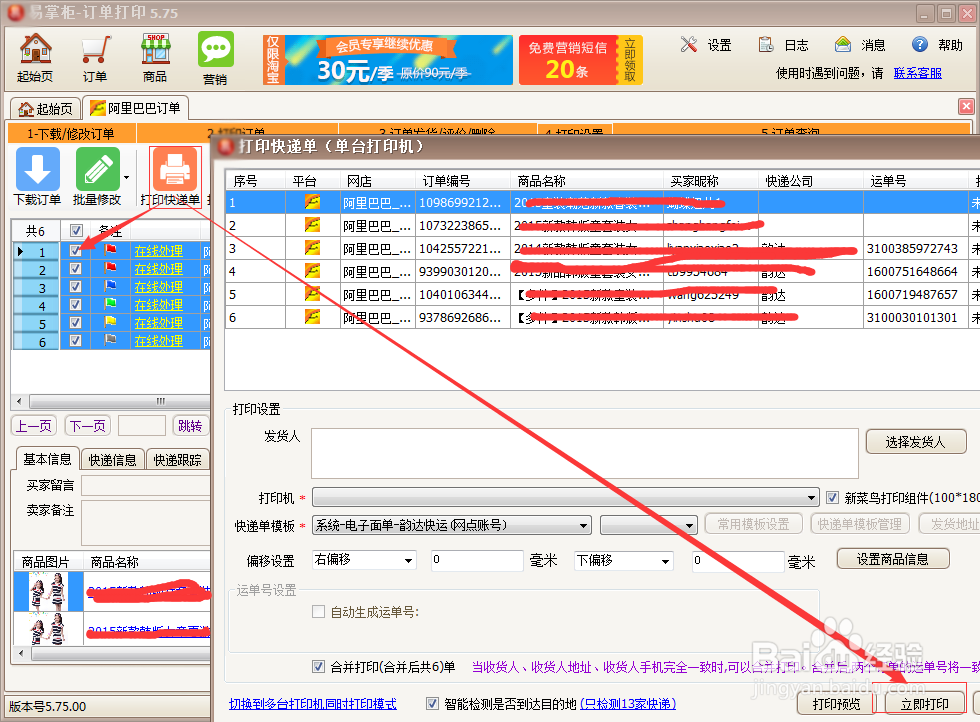This screenshot has height=722, width=980.
Task: Toggle checkbox for order row 2
Action: coord(76,269)
